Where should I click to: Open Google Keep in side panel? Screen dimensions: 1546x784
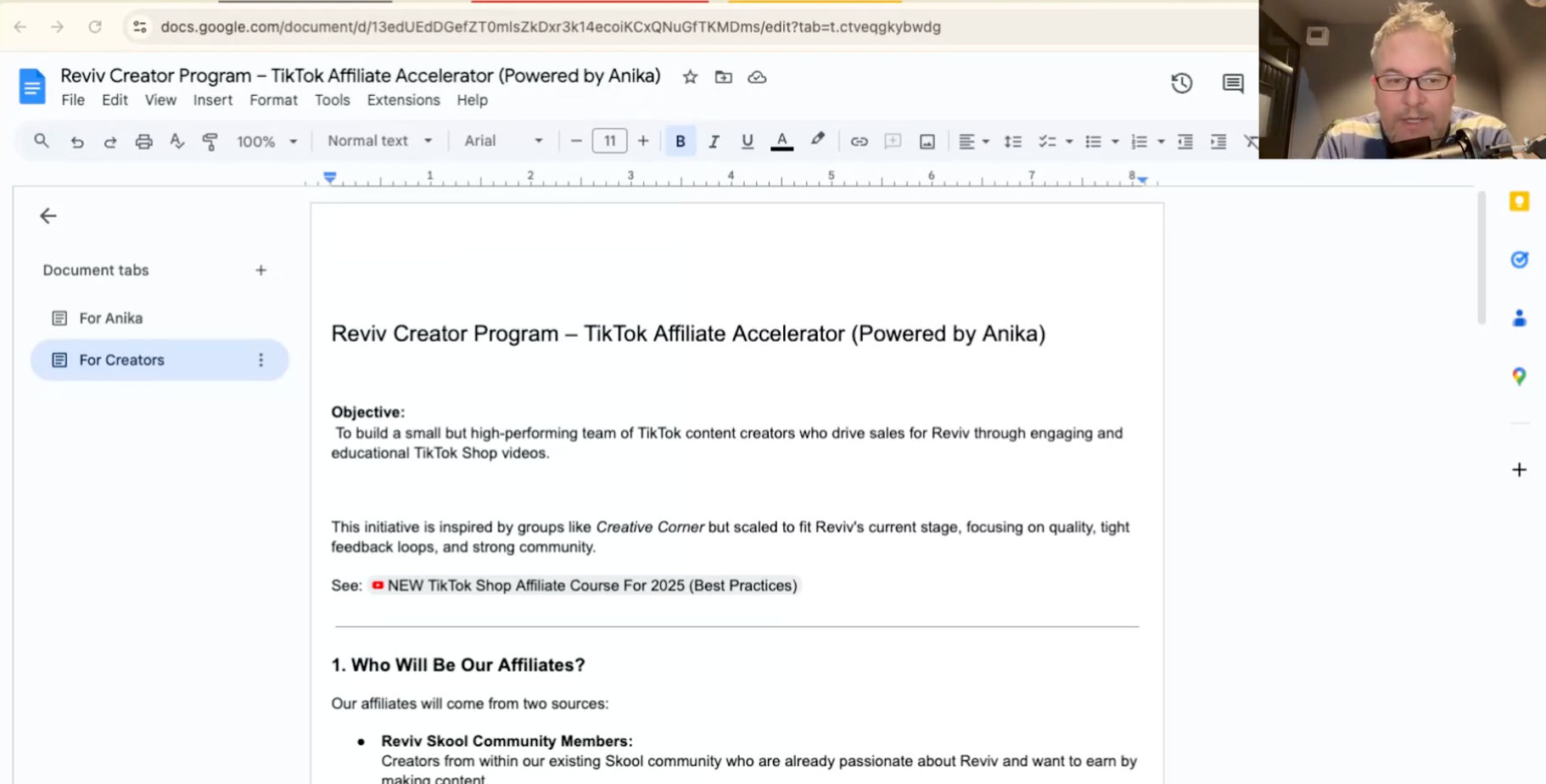pyautogui.click(x=1519, y=202)
